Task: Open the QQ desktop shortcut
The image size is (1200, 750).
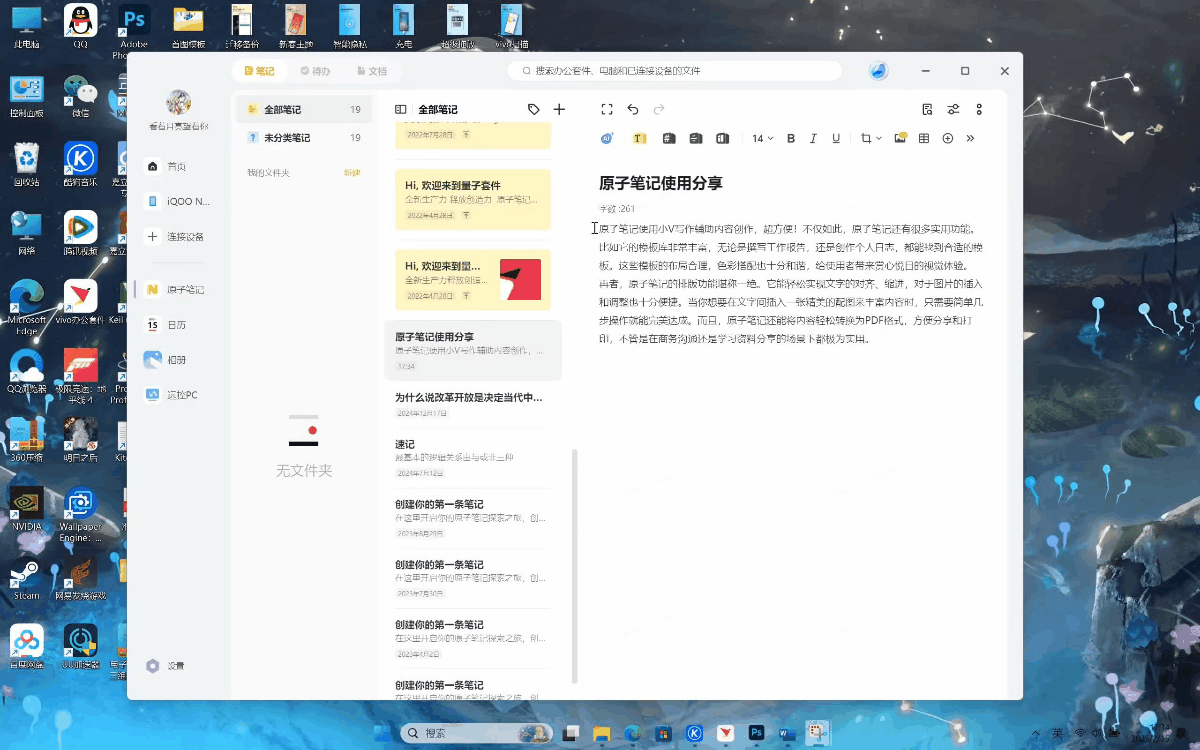Action: 81,26
